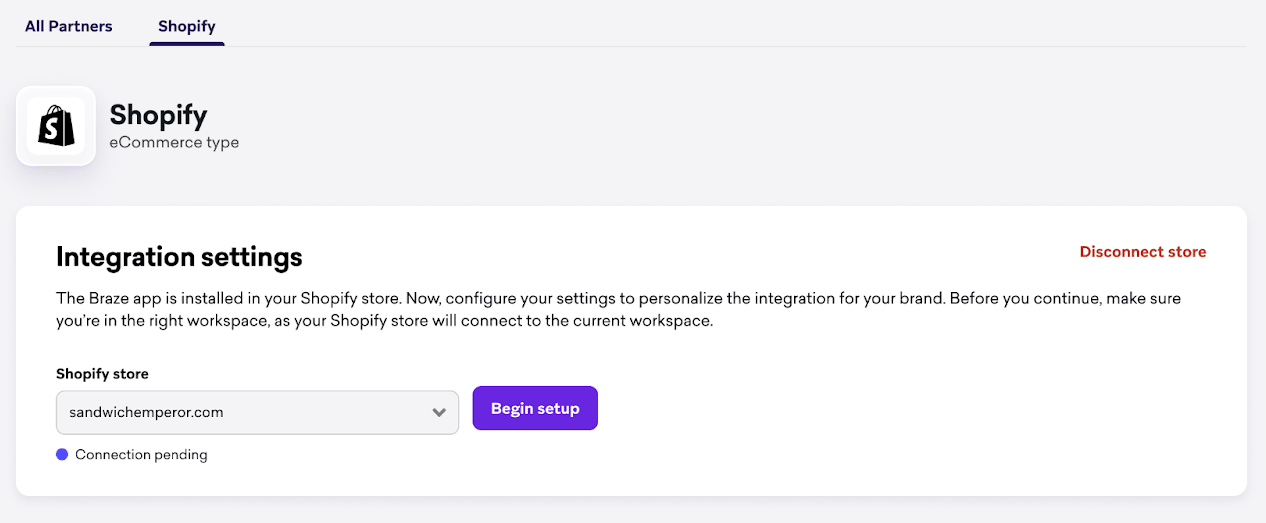The image size is (1266, 523).
Task: Click the Shopify store field label
Action: click(x=102, y=374)
